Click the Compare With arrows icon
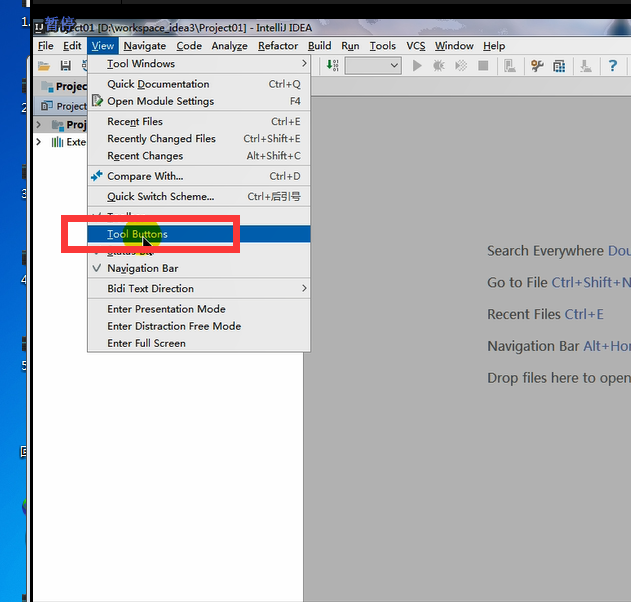 pyautogui.click(x=97, y=176)
